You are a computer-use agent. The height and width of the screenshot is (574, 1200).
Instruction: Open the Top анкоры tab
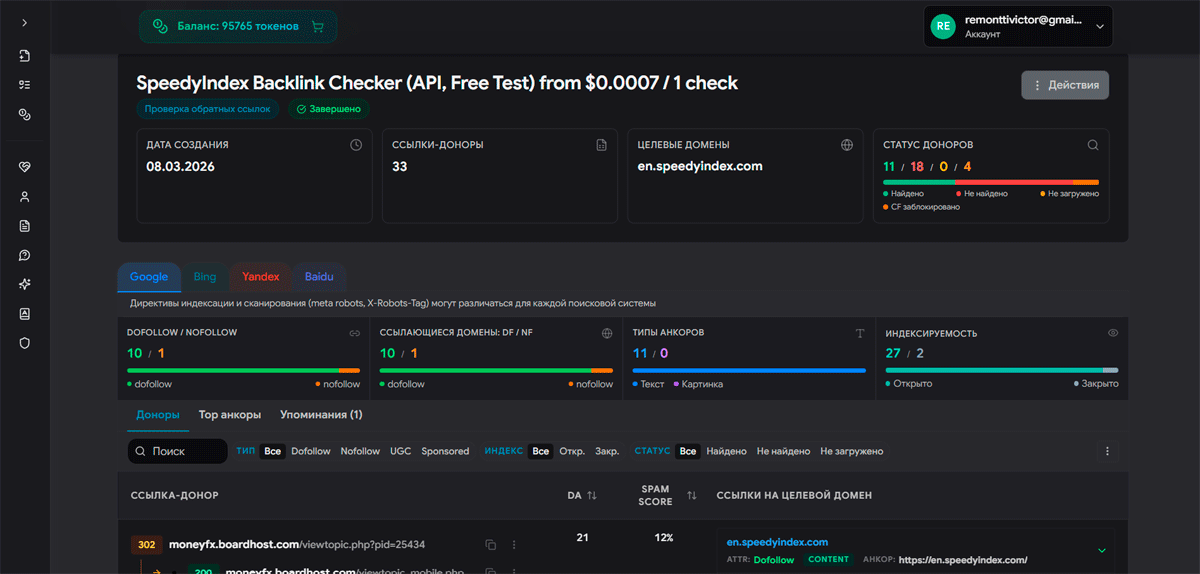[x=230, y=414]
